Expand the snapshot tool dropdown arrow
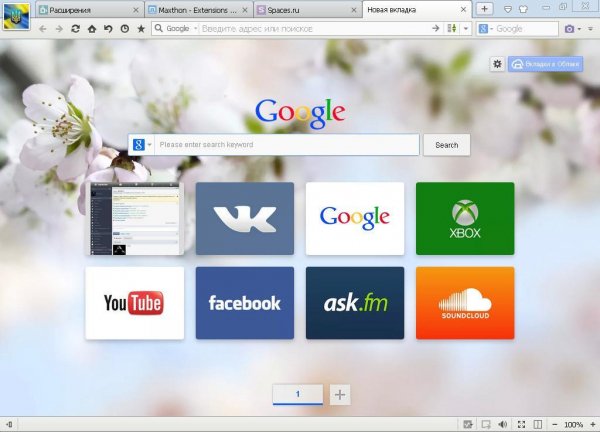 pos(579,29)
